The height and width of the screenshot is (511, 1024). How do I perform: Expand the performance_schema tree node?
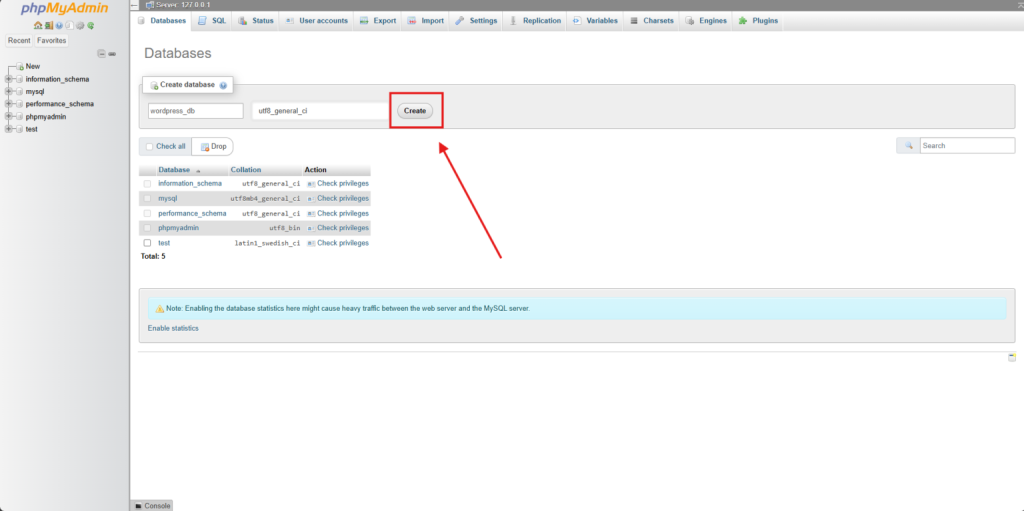9,104
